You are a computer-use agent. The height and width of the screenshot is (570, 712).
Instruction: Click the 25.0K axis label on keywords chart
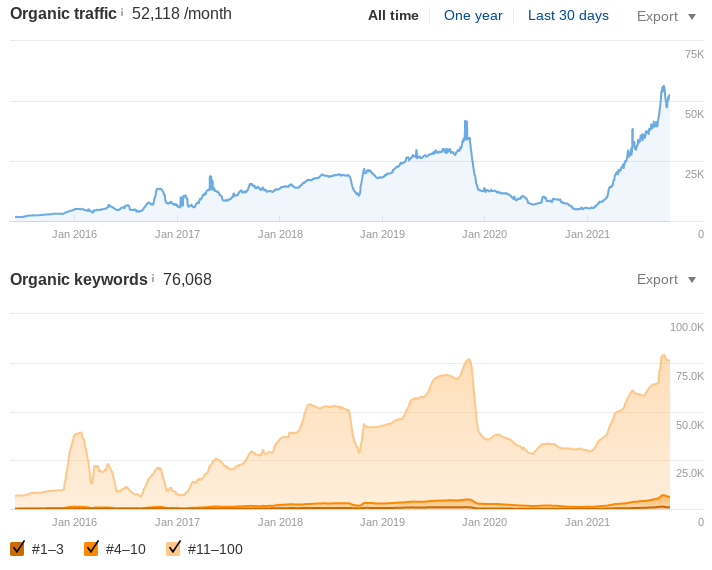(x=690, y=473)
